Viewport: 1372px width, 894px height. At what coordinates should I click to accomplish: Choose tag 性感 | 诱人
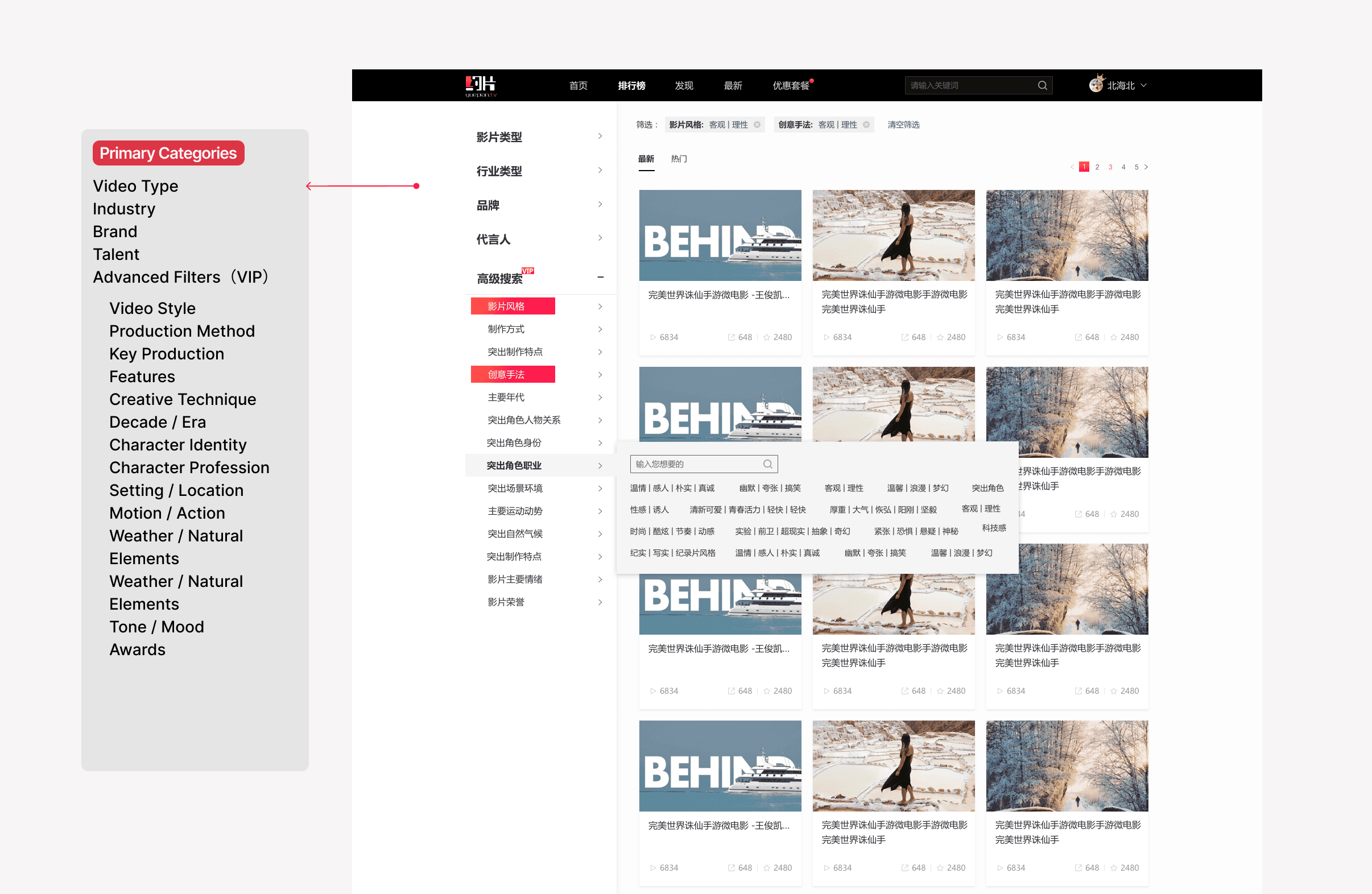click(x=649, y=510)
